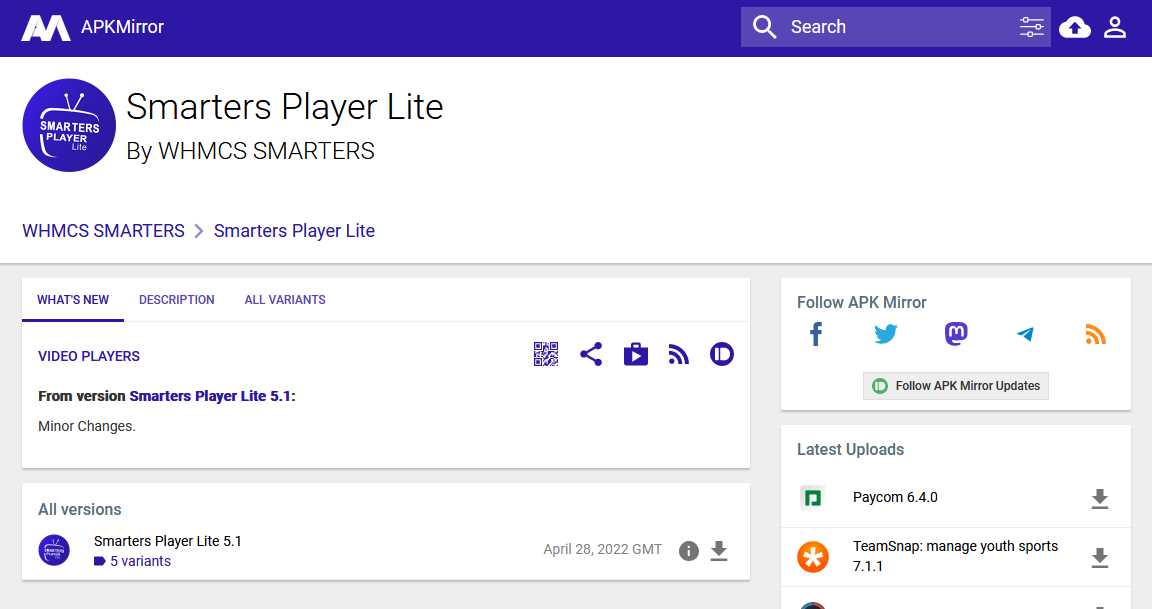Screen dimensions: 1152x609
Task: Open advanced search filter sliders icon
Action: tap(1032, 27)
